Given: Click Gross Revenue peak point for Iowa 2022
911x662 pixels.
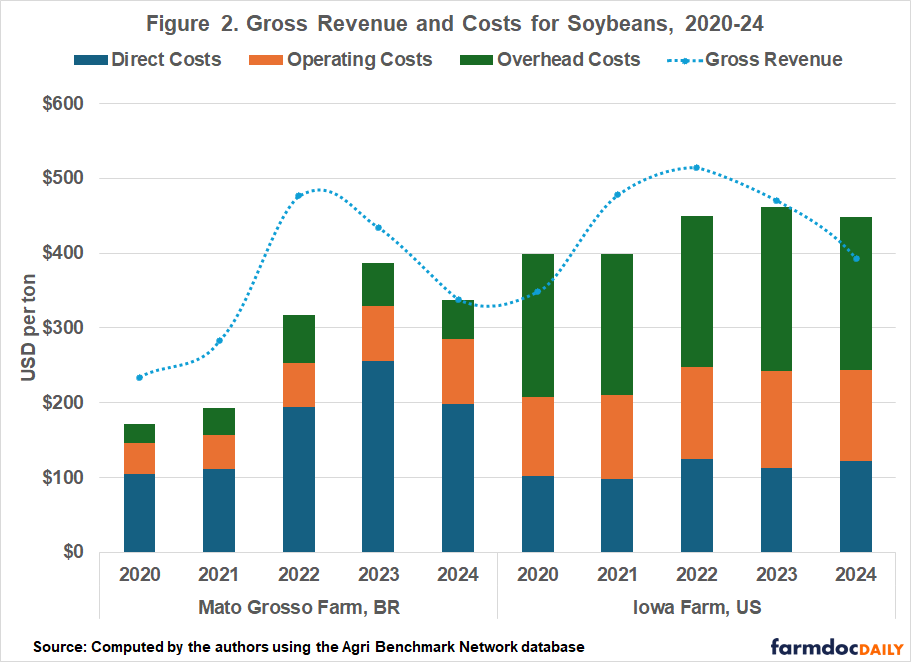Looking at the screenshot, I should [697, 168].
